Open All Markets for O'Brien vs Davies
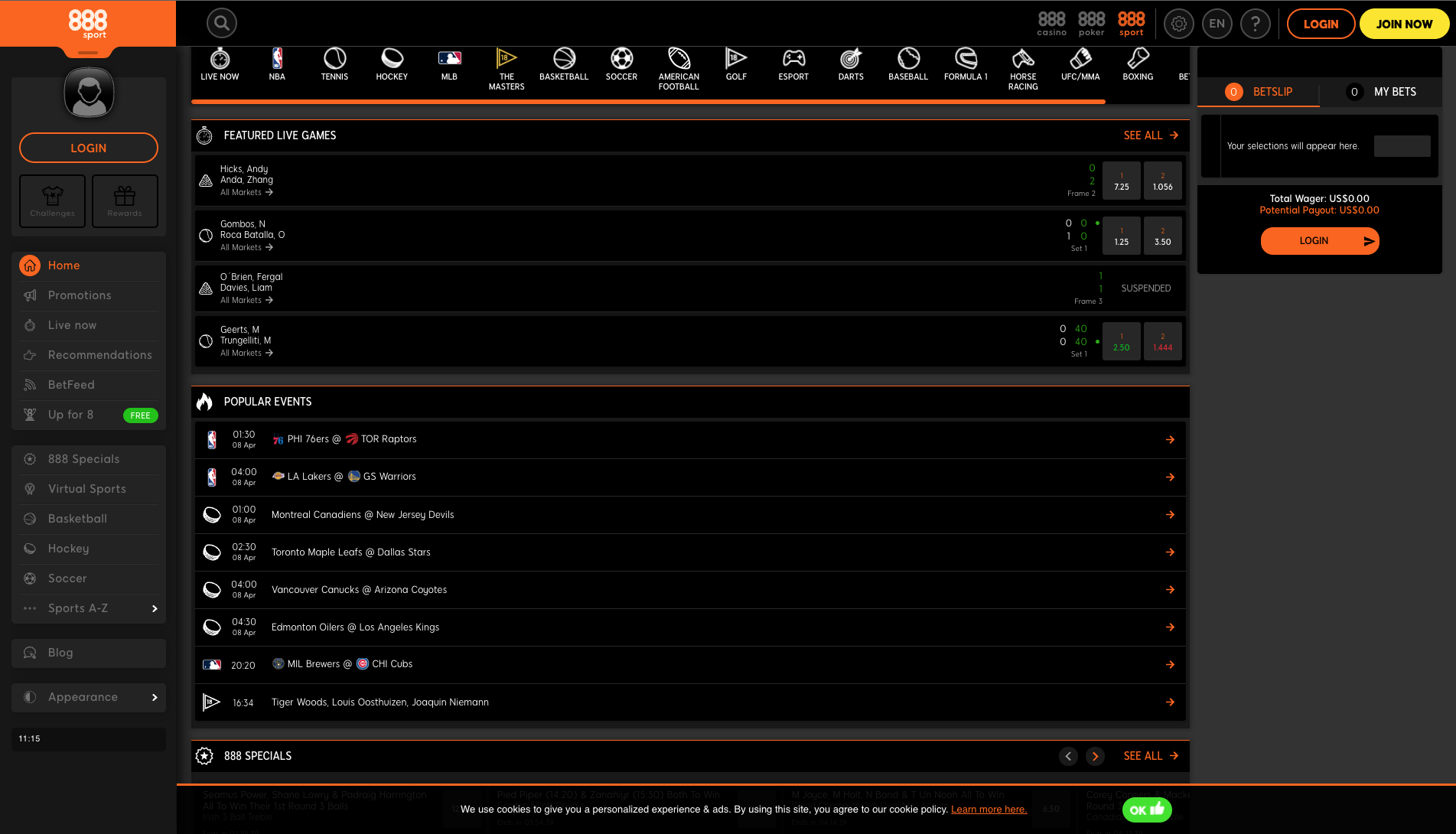This screenshot has width=1456, height=834. [246, 300]
